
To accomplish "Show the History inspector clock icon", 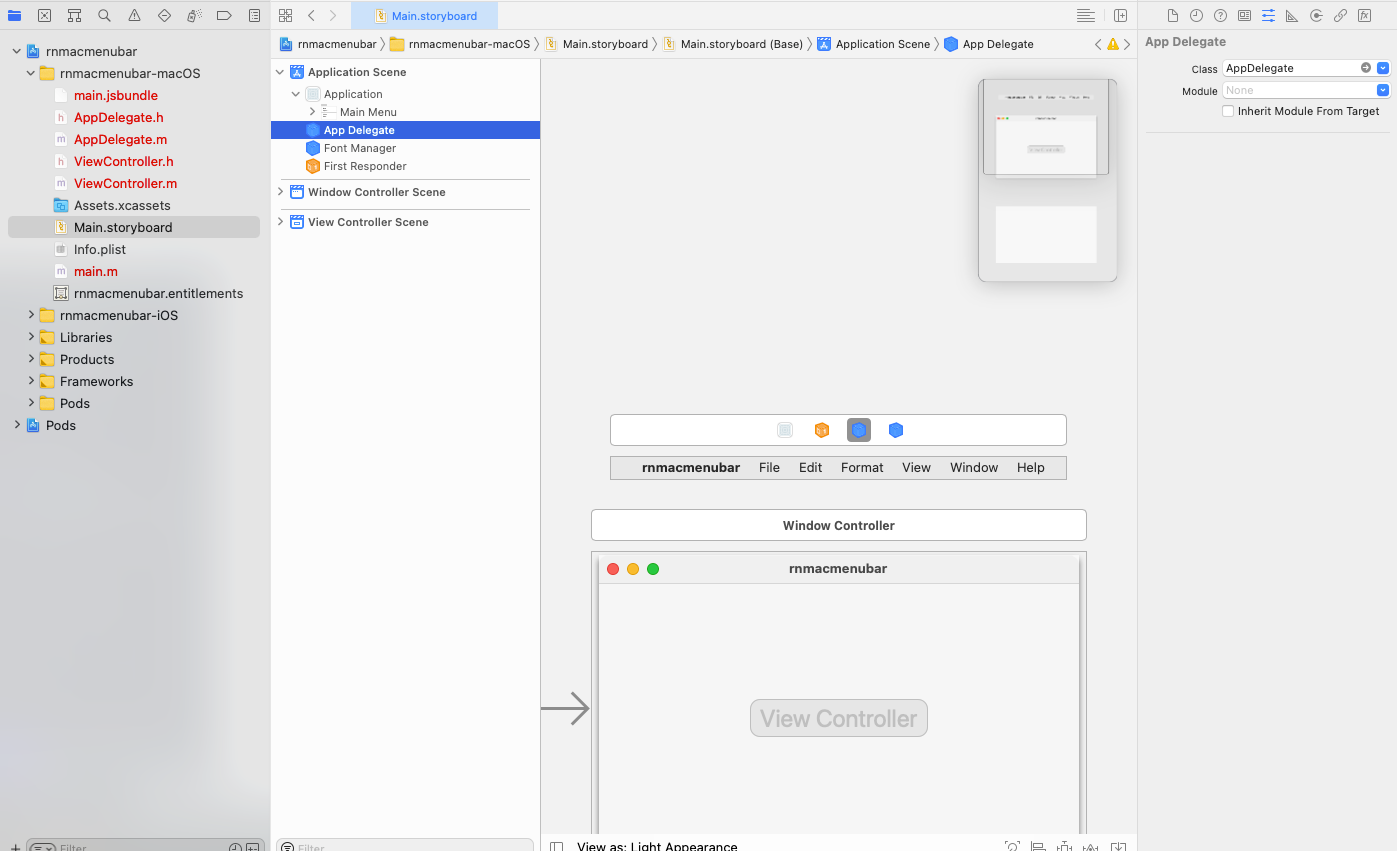I will 1197,16.
